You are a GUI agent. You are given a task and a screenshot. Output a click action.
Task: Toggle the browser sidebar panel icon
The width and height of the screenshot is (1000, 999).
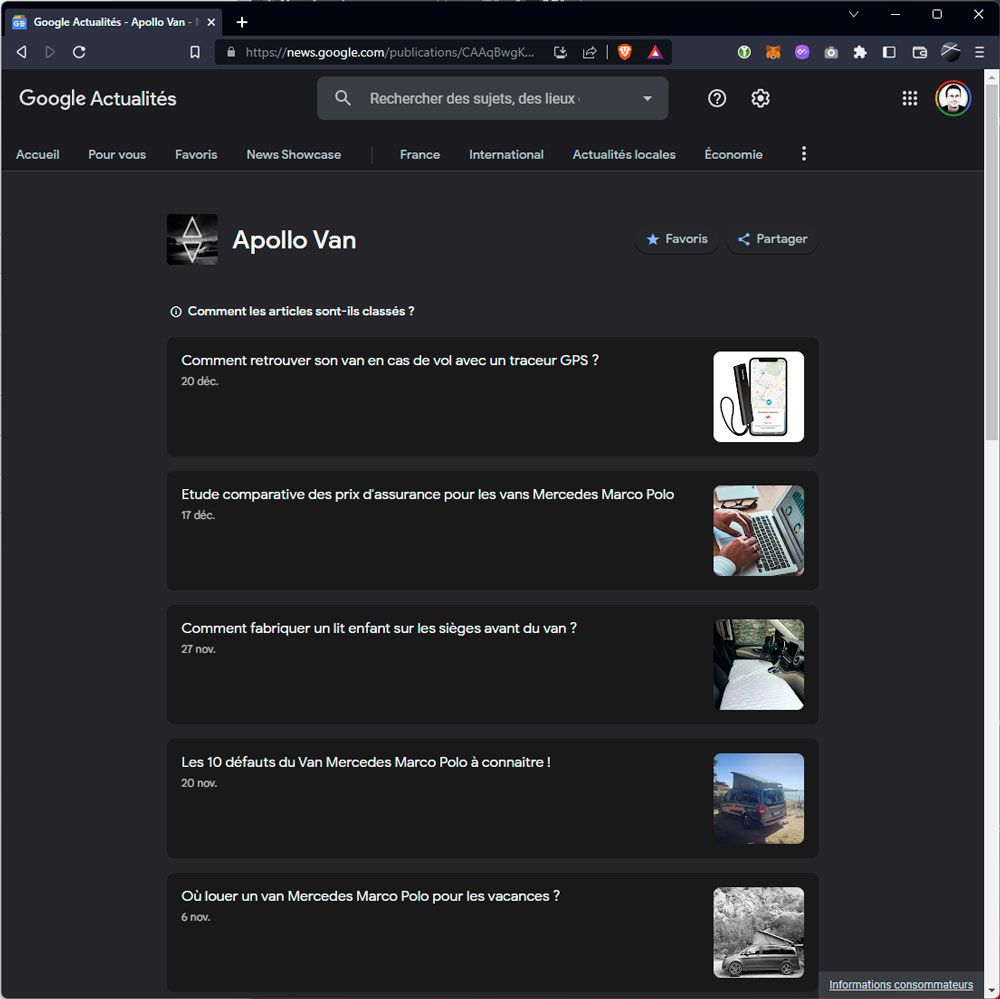889,52
